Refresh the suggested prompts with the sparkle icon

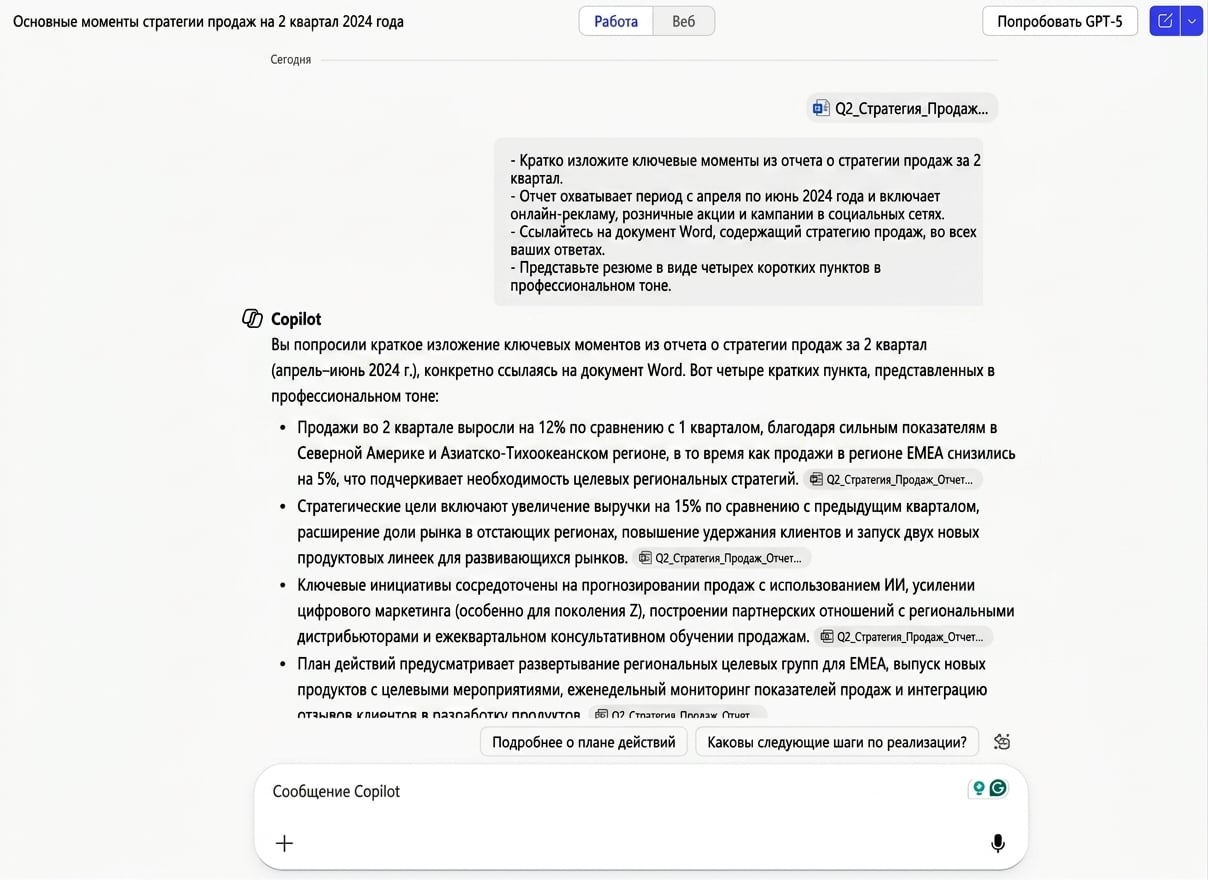[1002, 742]
